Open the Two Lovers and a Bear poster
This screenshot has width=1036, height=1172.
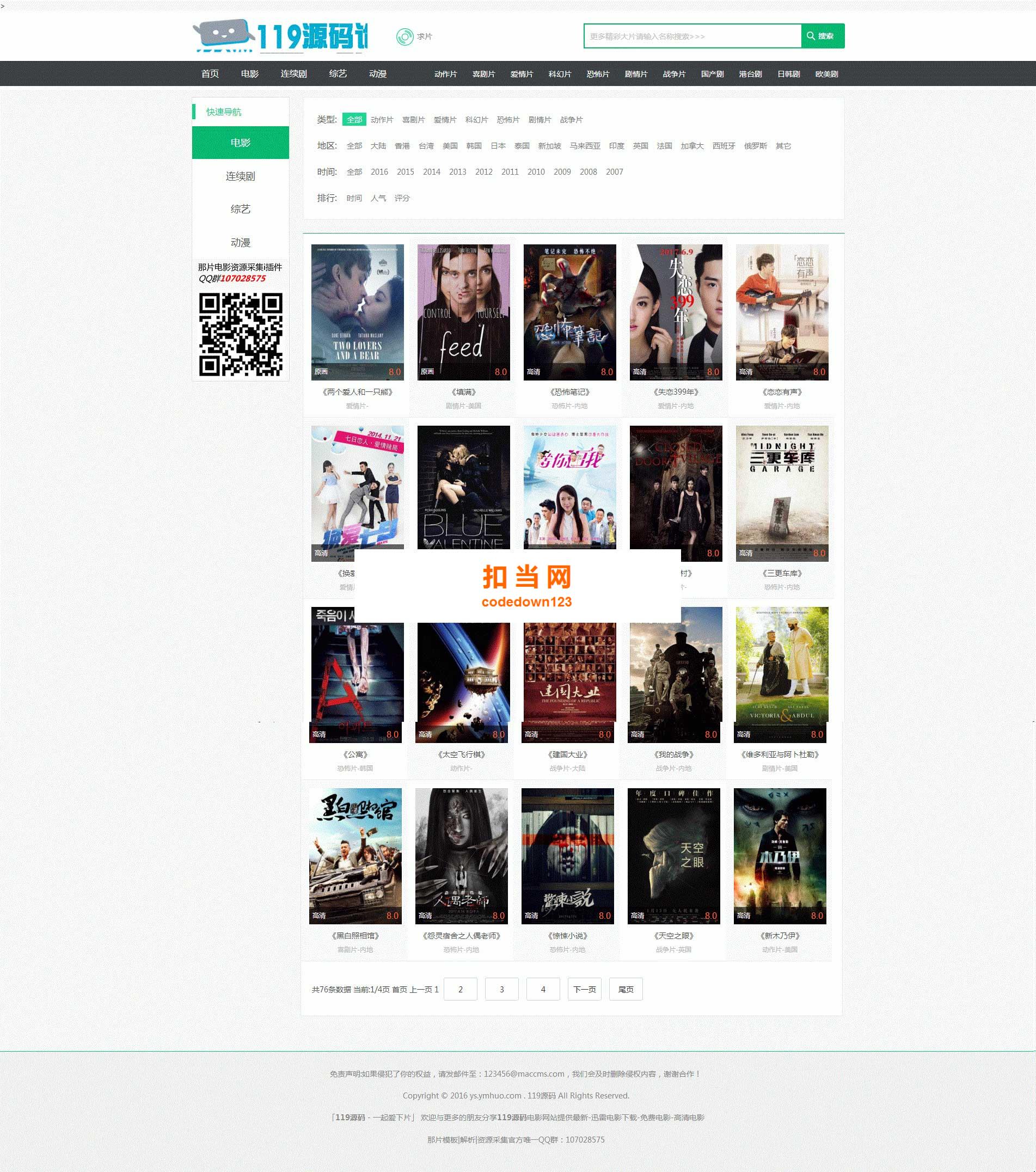pos(357,312)
